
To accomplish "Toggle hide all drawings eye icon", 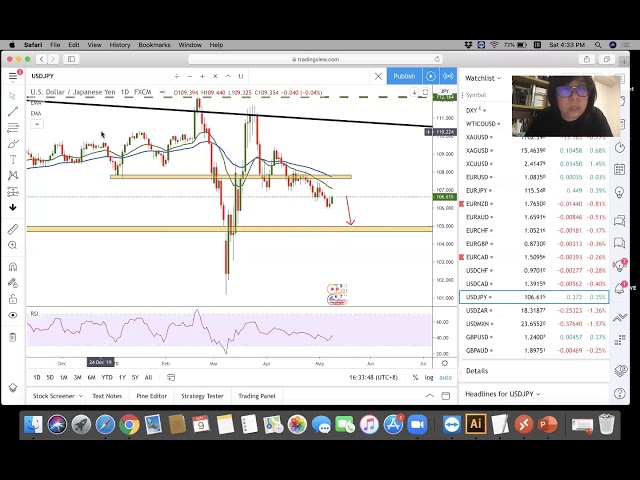I will pyautogui.click(x=13, y=315).
